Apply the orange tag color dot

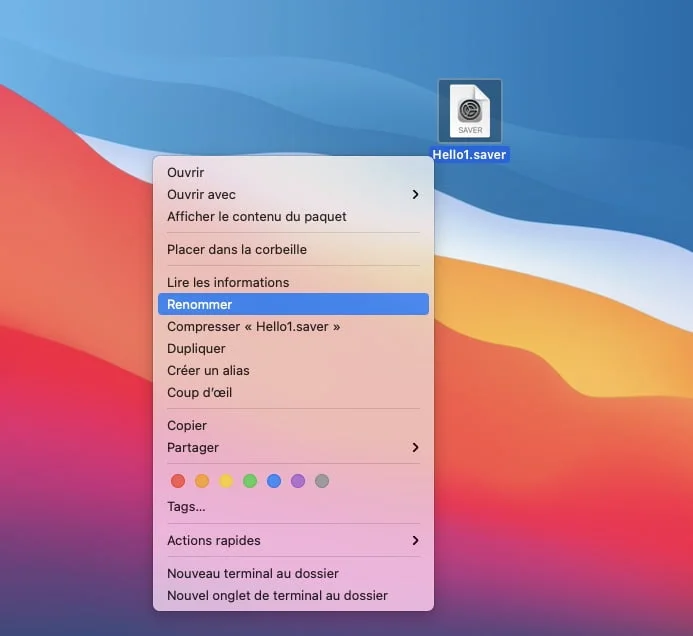coord(202,481)
